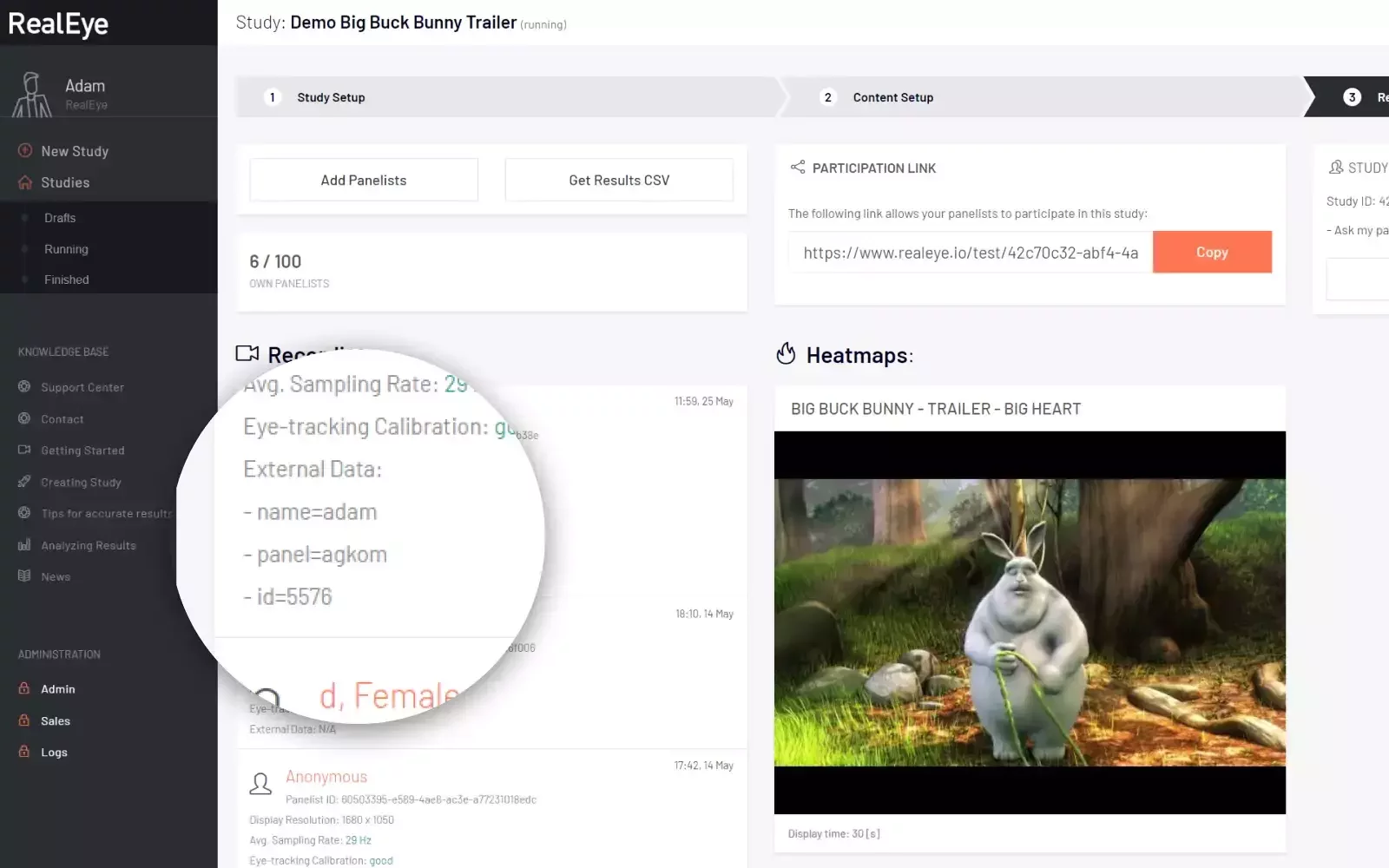
Task: Select the "6 / 100" own panelists count
Action: [x=275, y=261]
